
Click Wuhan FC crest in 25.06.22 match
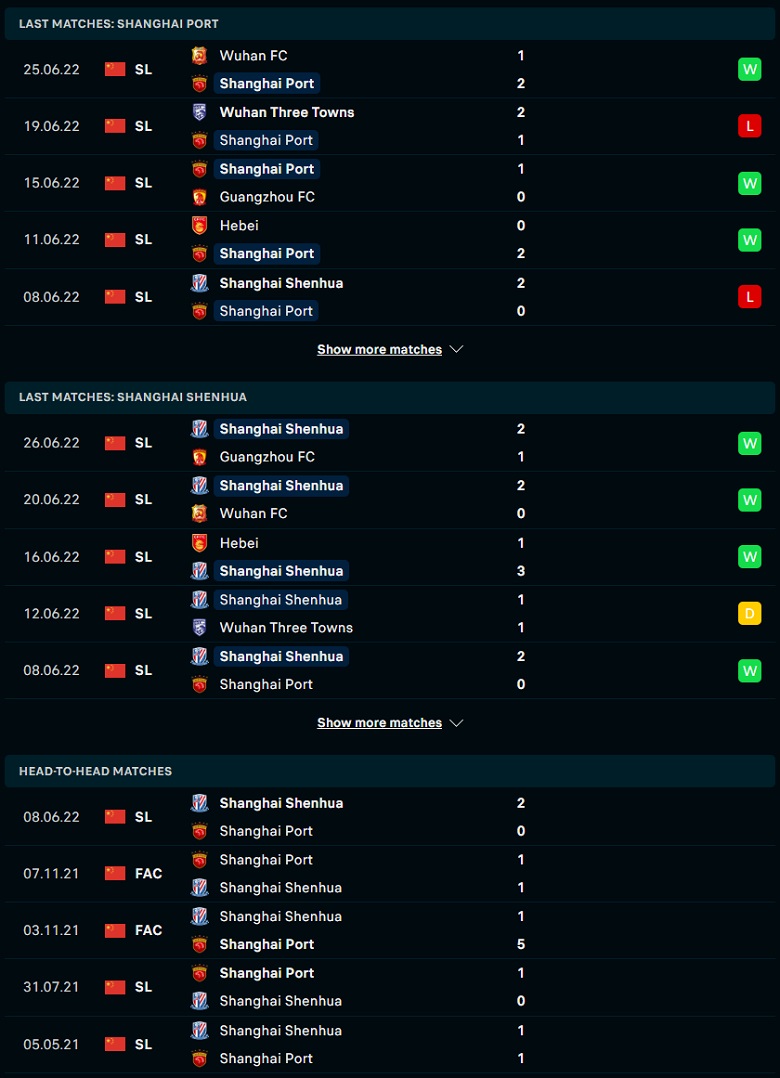coord(199,56)
